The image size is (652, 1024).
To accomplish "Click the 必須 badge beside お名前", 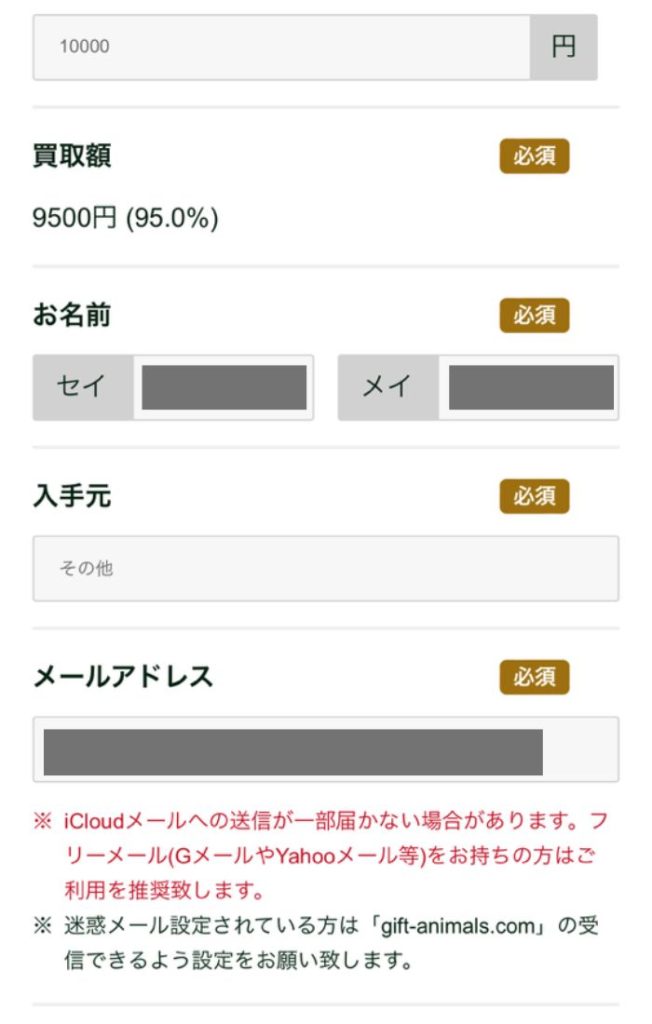I will pos(534,316).
